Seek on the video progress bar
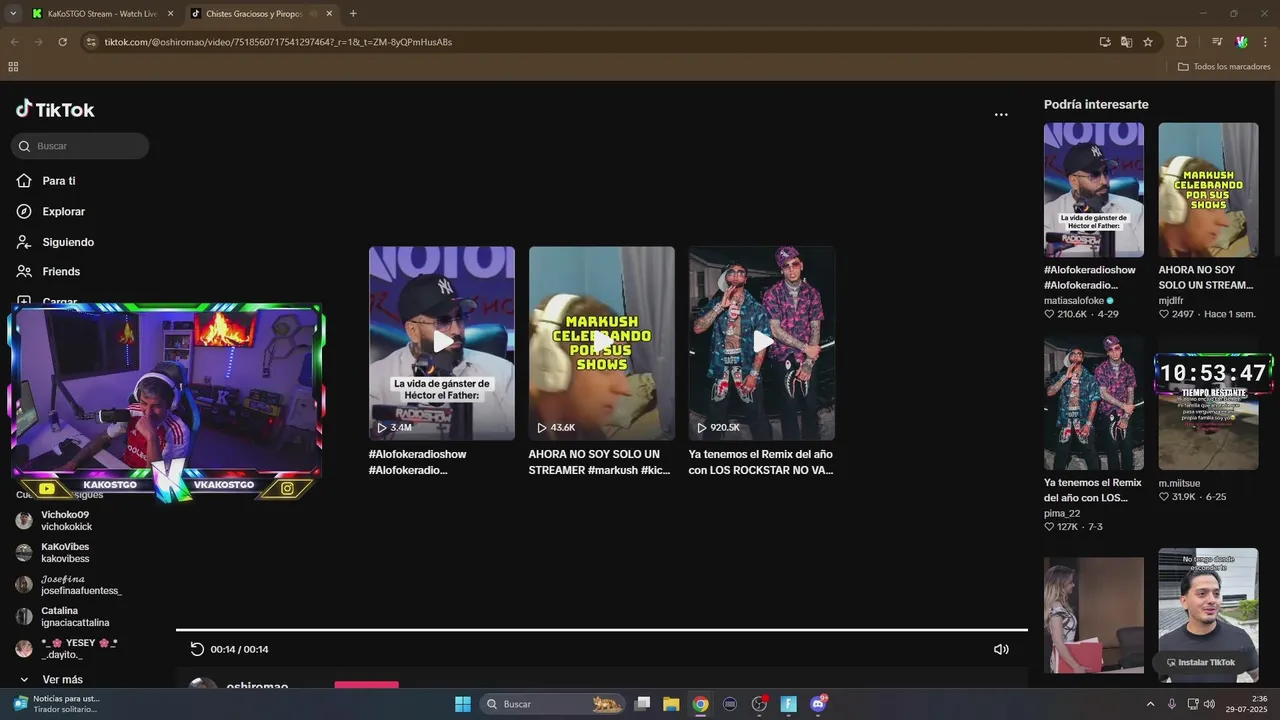 tap(602, 630)
